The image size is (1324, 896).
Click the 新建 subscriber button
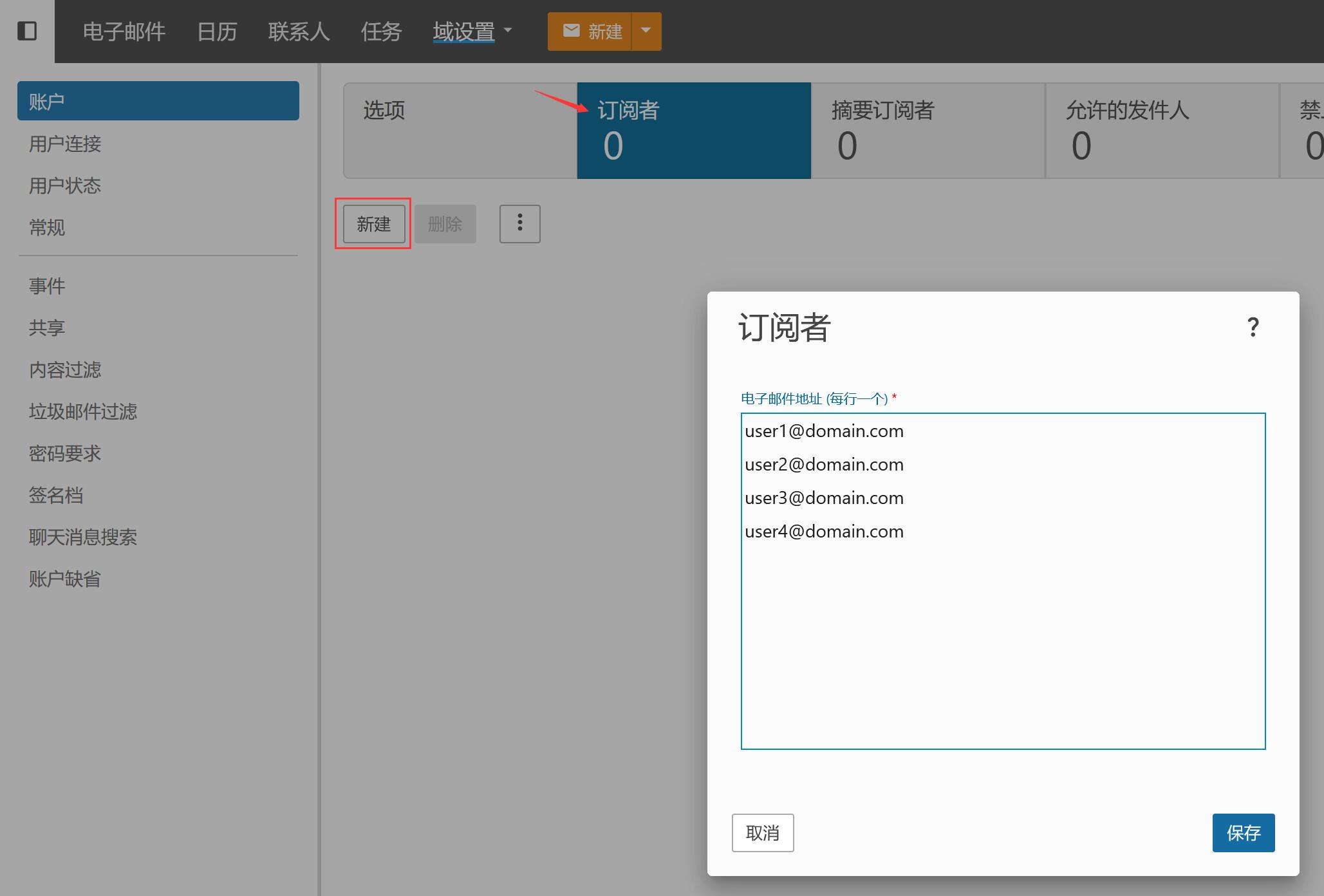[x=374, y=224]
